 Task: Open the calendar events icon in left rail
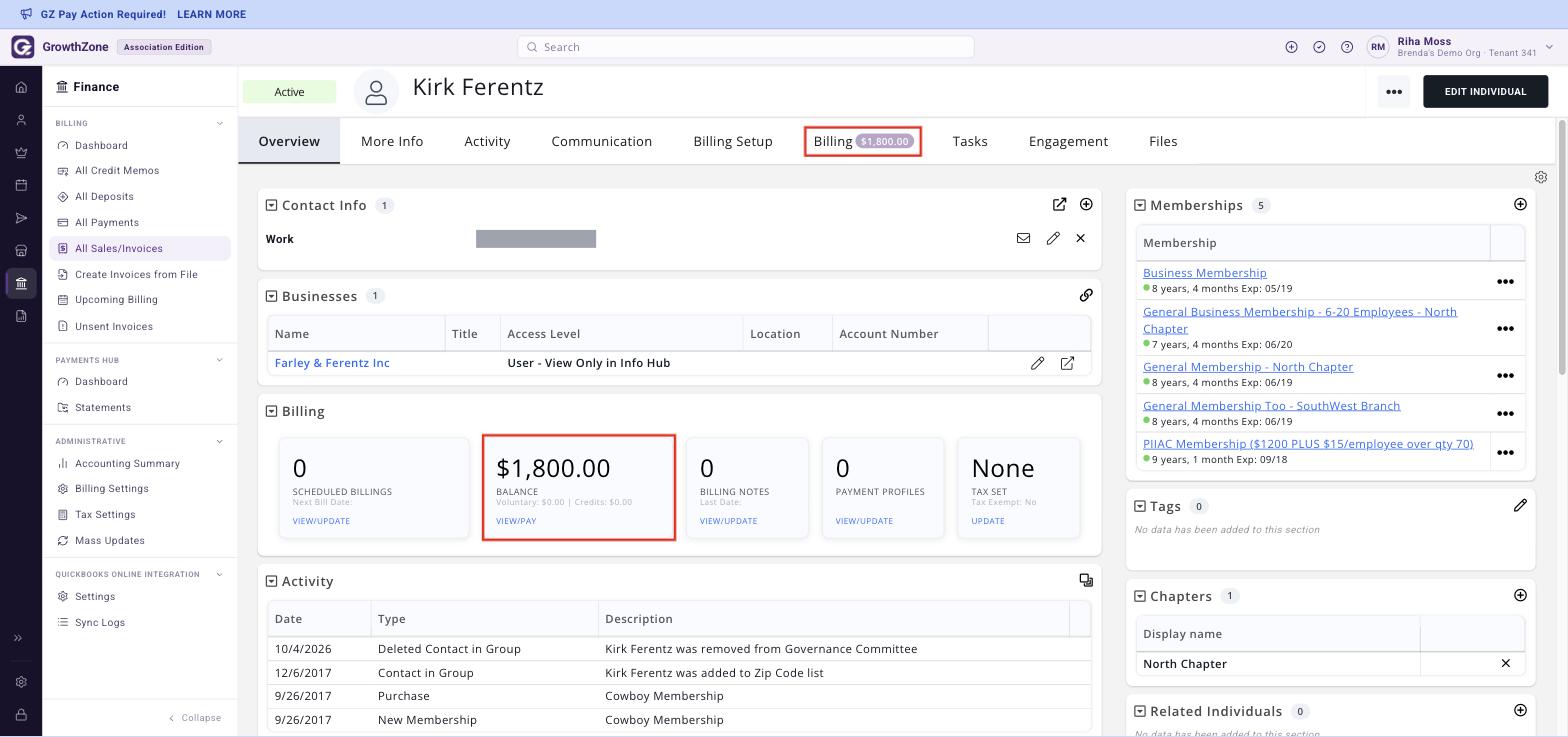21,185
